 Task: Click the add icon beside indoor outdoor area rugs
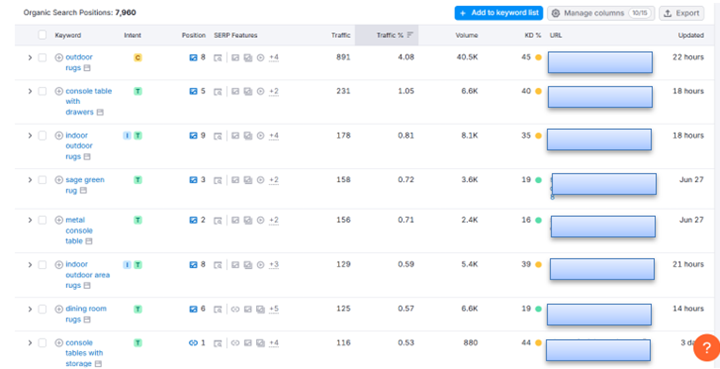(x=59, y=264)
